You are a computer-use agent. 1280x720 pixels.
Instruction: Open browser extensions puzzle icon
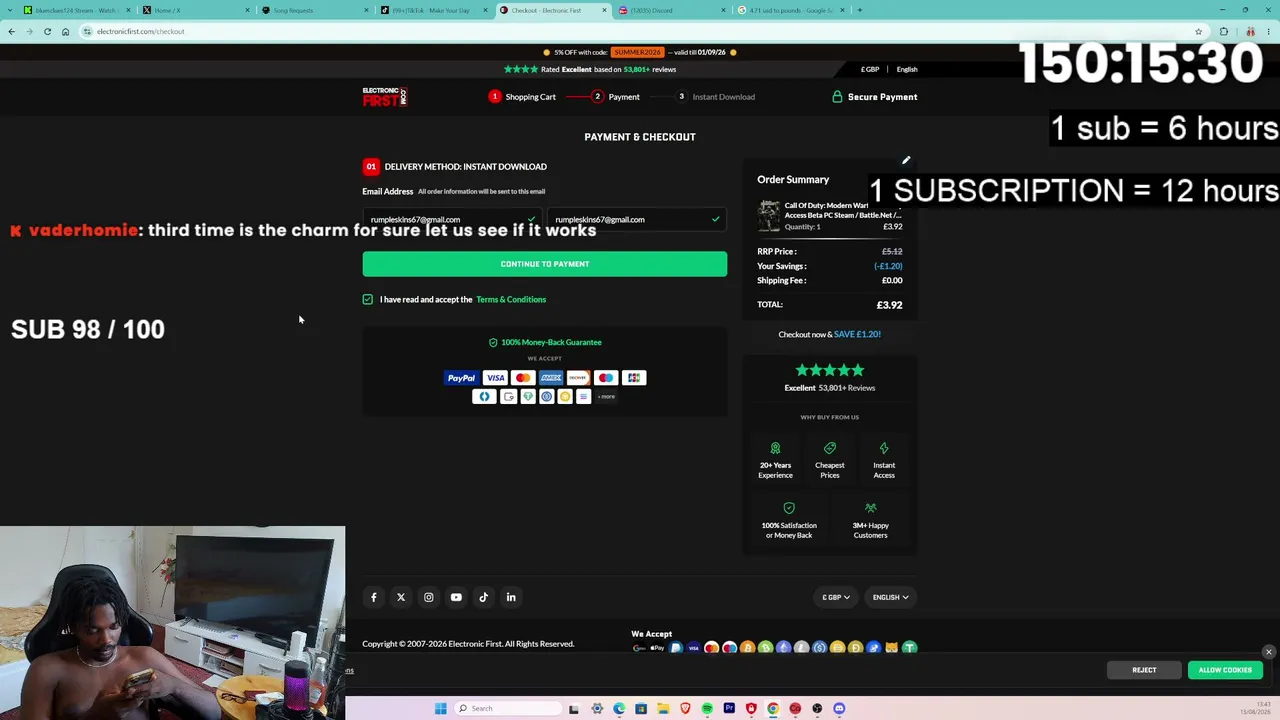[1224, 31]
